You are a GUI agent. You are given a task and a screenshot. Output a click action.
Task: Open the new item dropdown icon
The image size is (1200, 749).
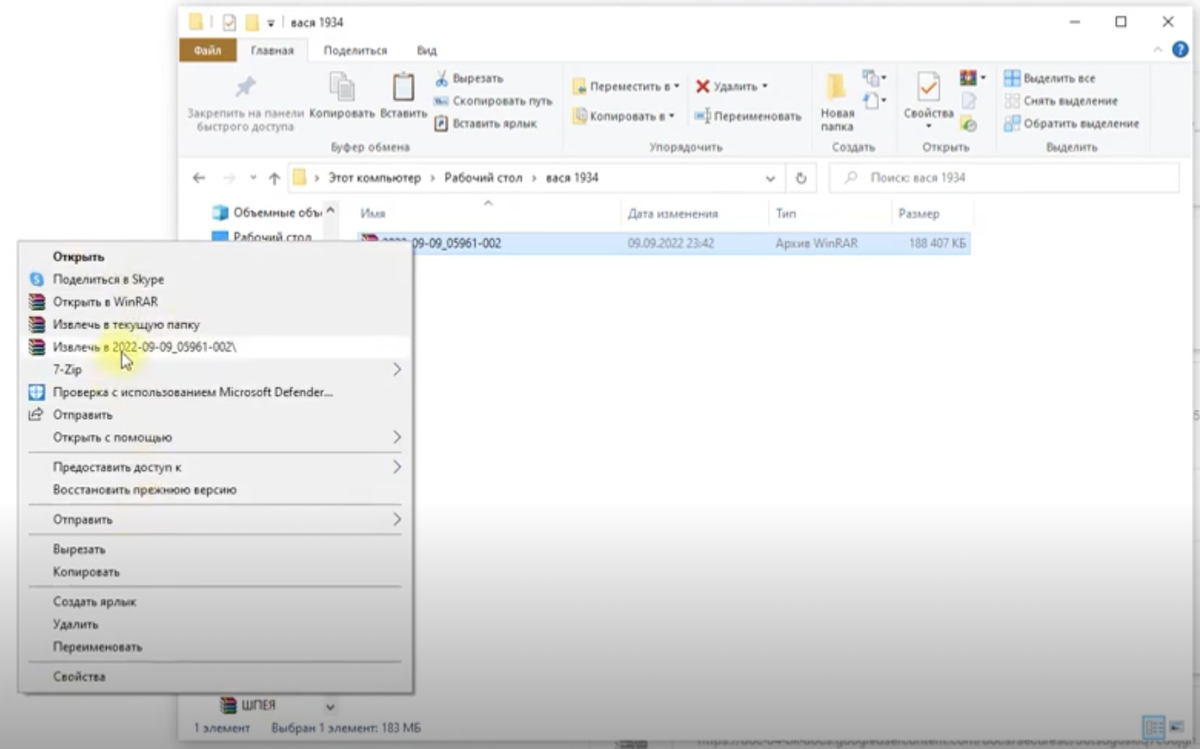[875, 78]
